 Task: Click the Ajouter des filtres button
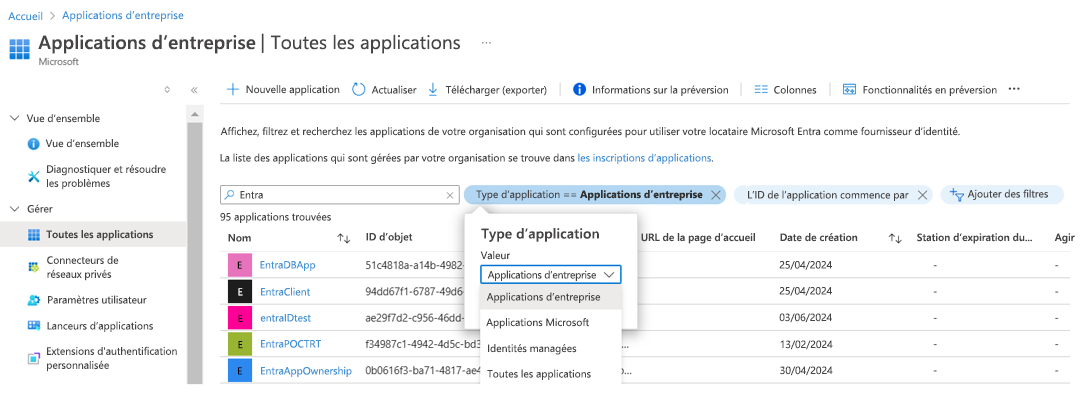point(1002,195)
